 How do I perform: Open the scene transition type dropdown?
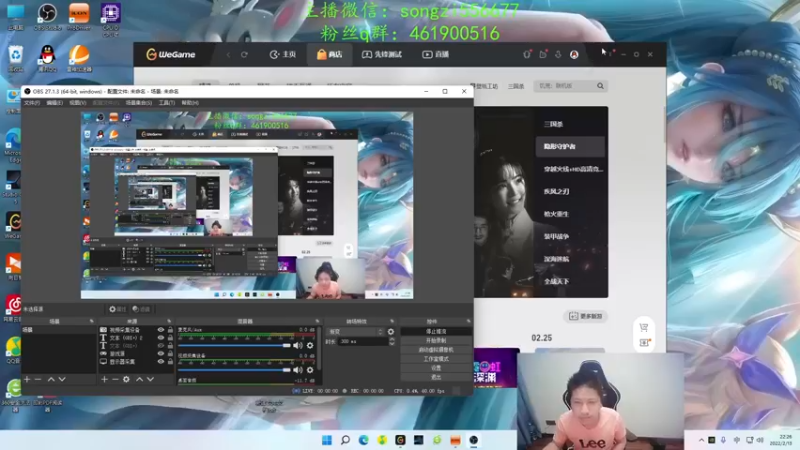[355, 332]
